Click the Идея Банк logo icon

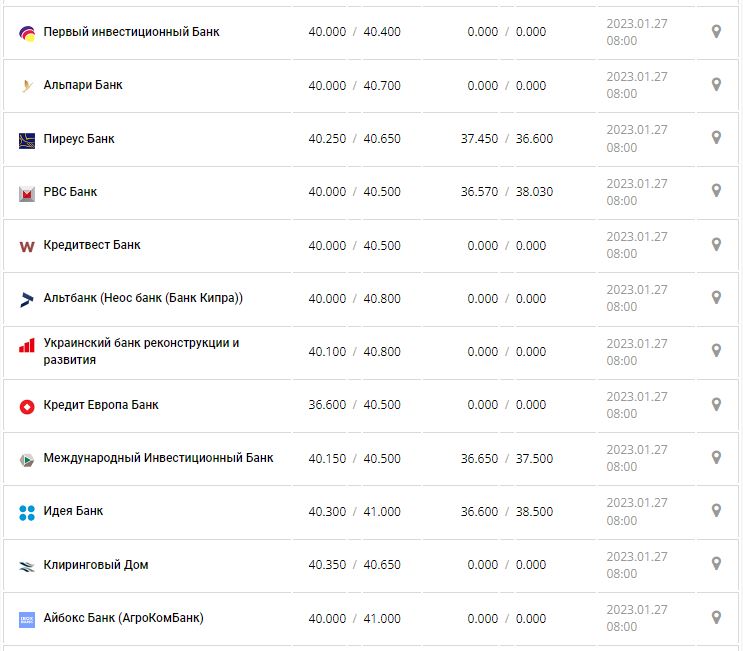[27, 513]
